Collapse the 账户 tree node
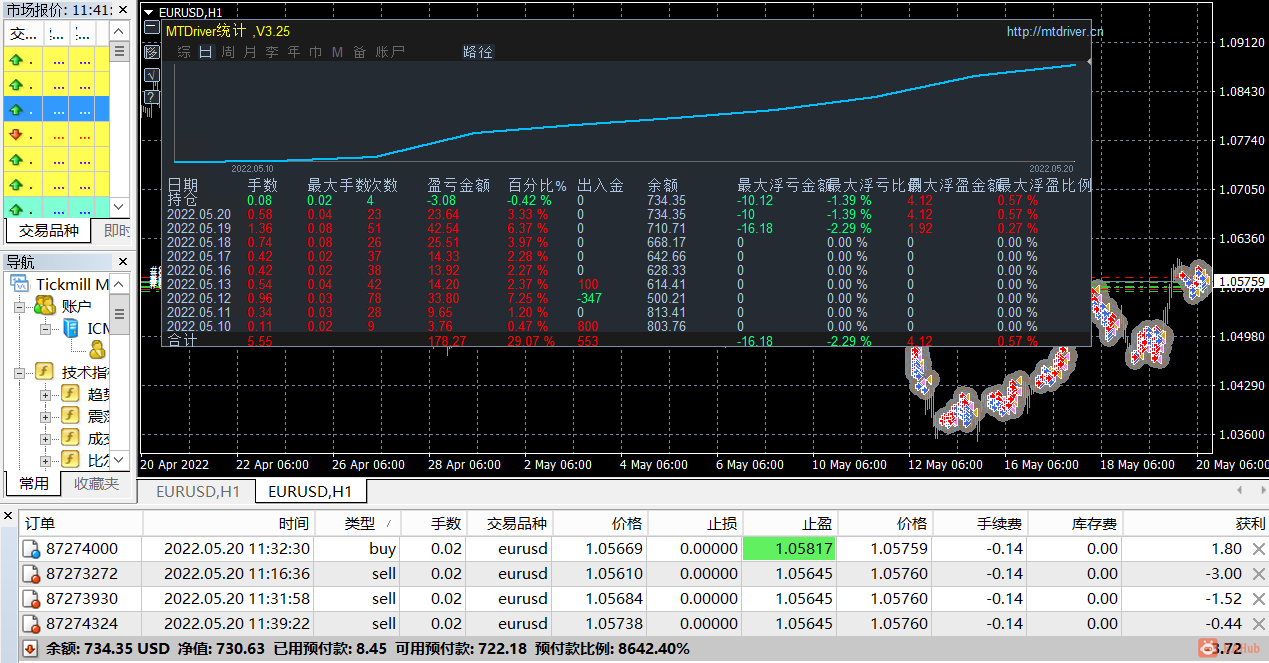 20,307
